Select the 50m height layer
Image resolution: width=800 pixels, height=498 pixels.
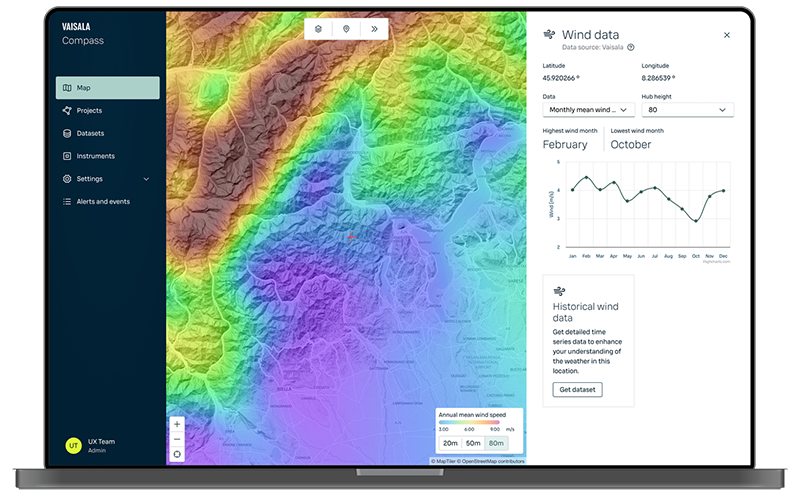point(473,443)
